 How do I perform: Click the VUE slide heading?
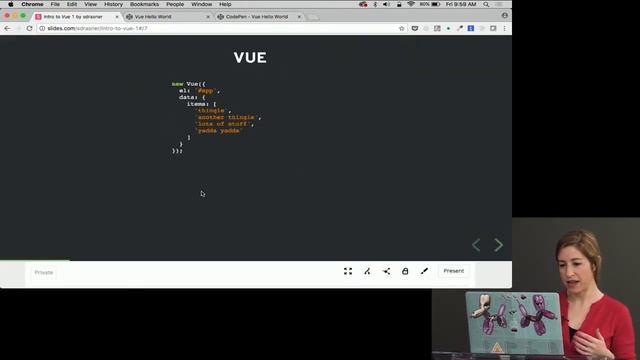[x=250, y=58]
